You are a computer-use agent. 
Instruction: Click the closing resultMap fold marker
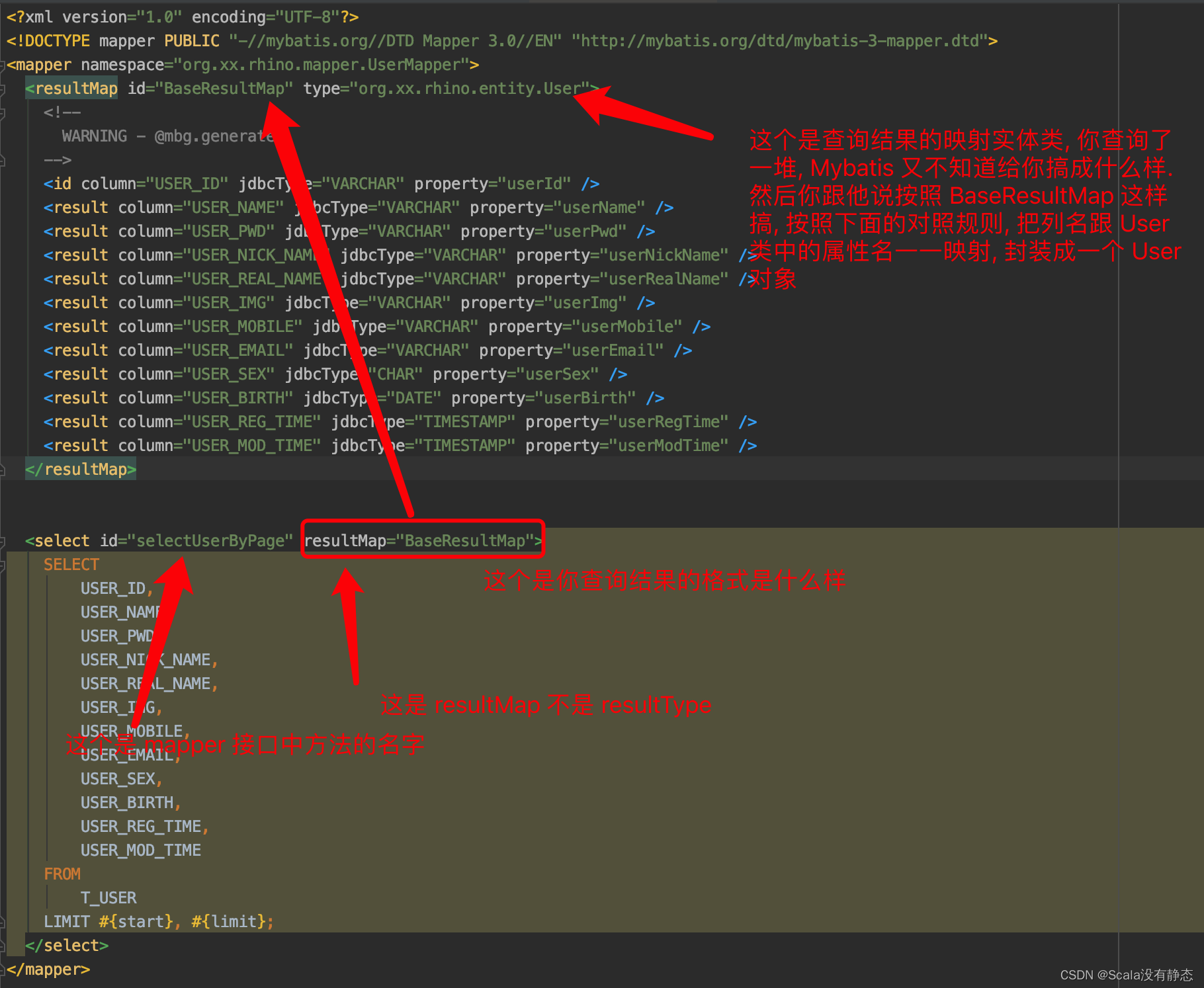click(x=3, y=470)
